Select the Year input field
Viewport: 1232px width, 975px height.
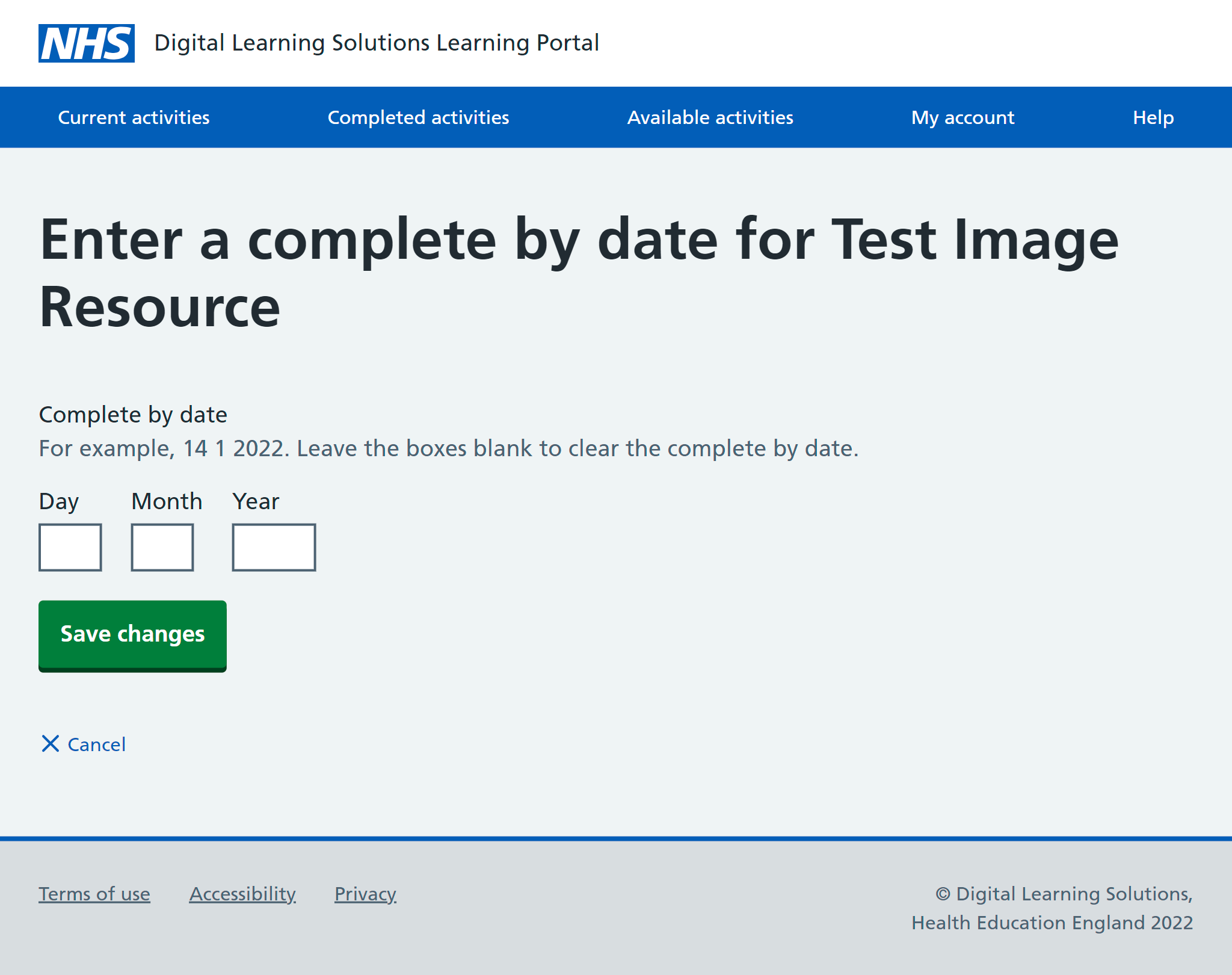pyautogui.click(x=274, y=547)
